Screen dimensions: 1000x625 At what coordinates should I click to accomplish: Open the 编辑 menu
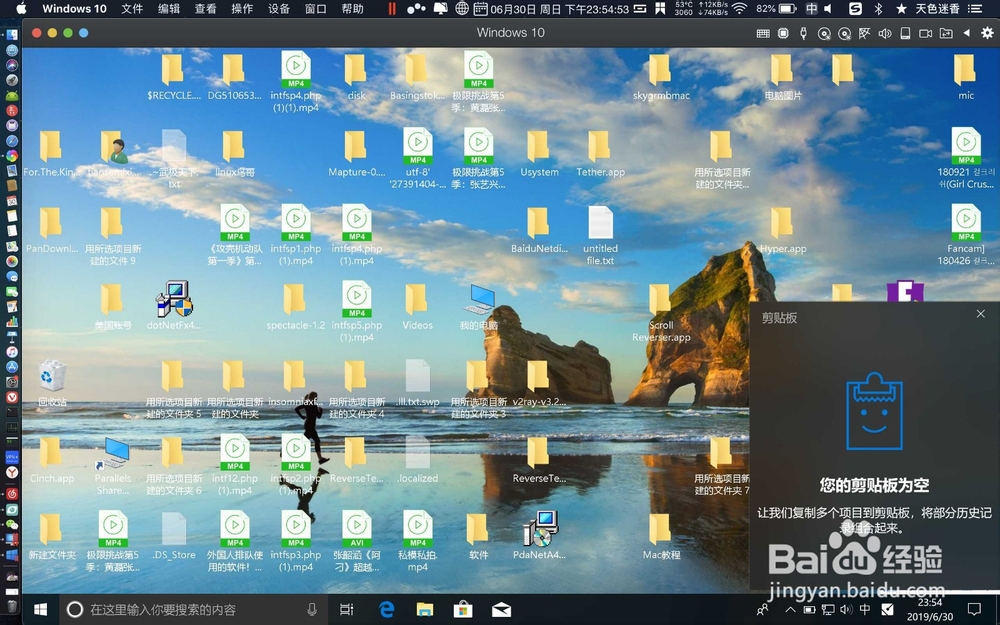click(169, 9)
